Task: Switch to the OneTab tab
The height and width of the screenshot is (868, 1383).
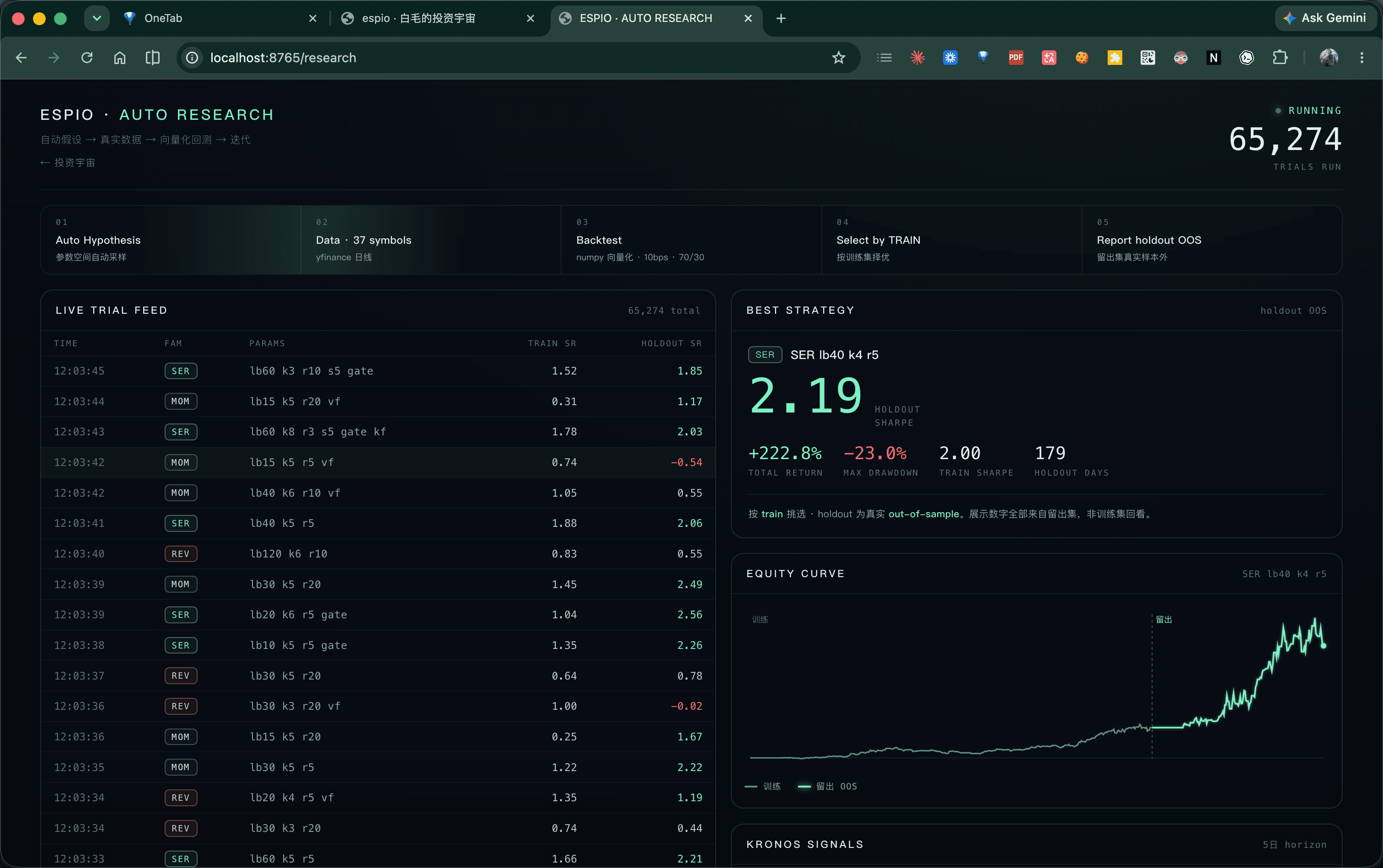Action: [x=221, y=18]
